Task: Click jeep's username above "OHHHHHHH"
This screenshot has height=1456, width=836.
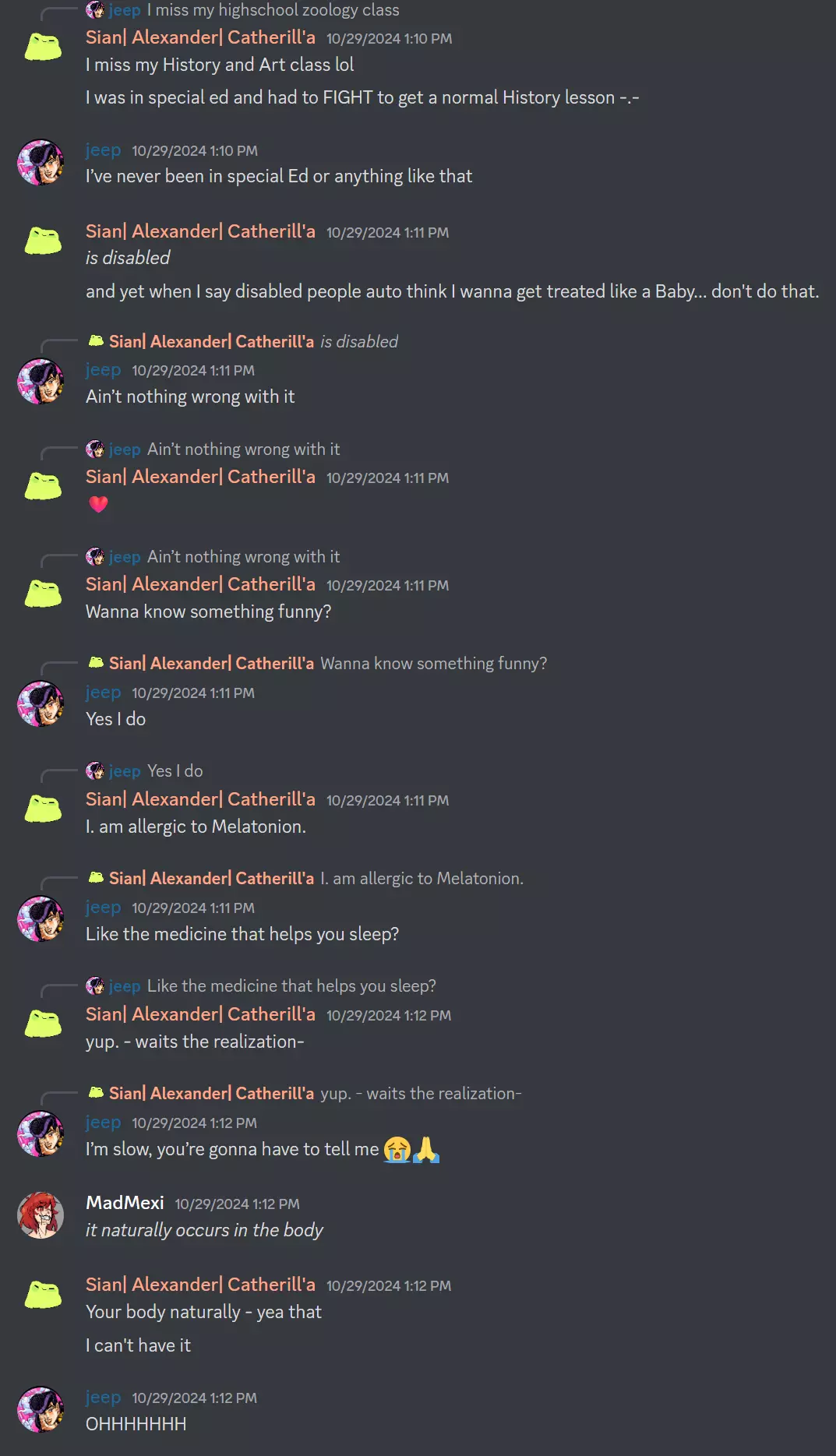Action: [x=103, y=1398]
